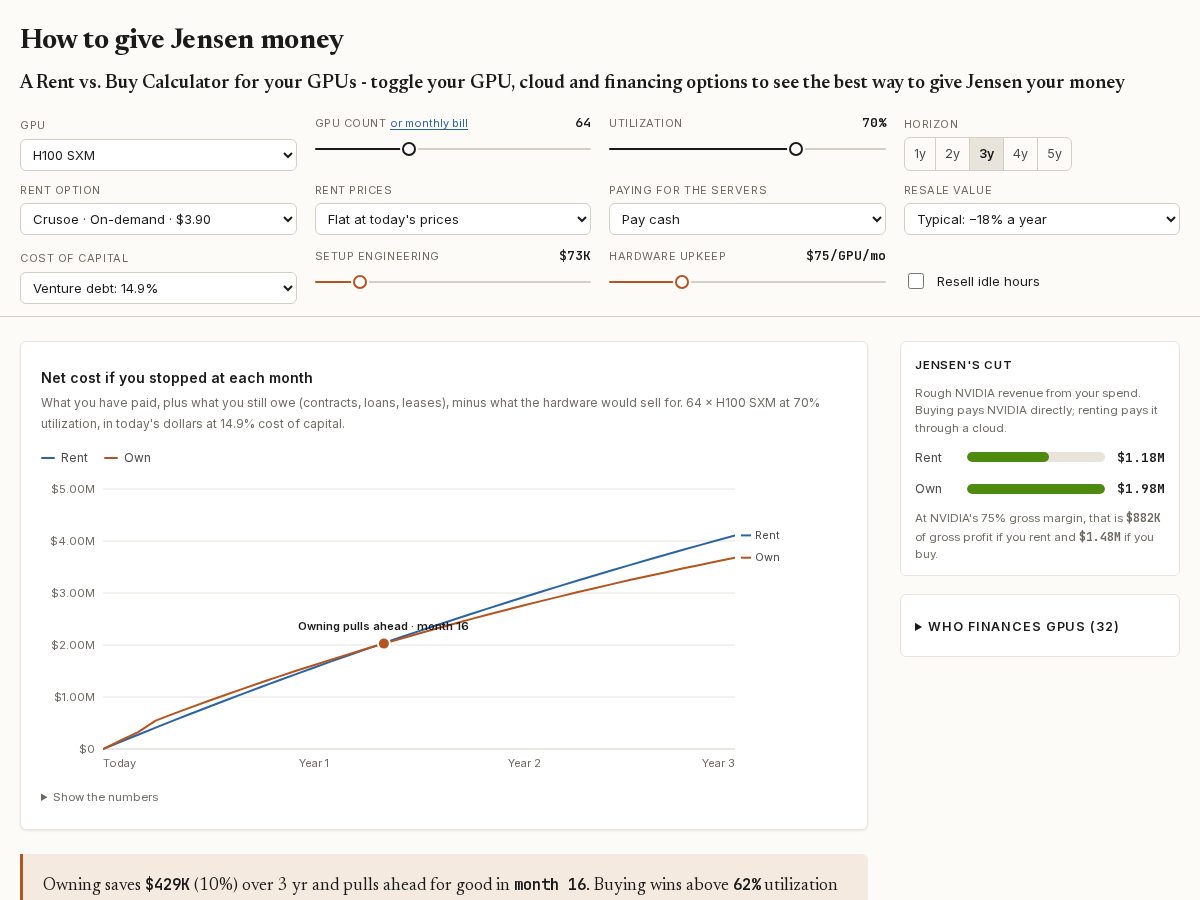Click the $2.00M y-axis label
Viewport: 1200px width, 900px height.
coord(73,645)
